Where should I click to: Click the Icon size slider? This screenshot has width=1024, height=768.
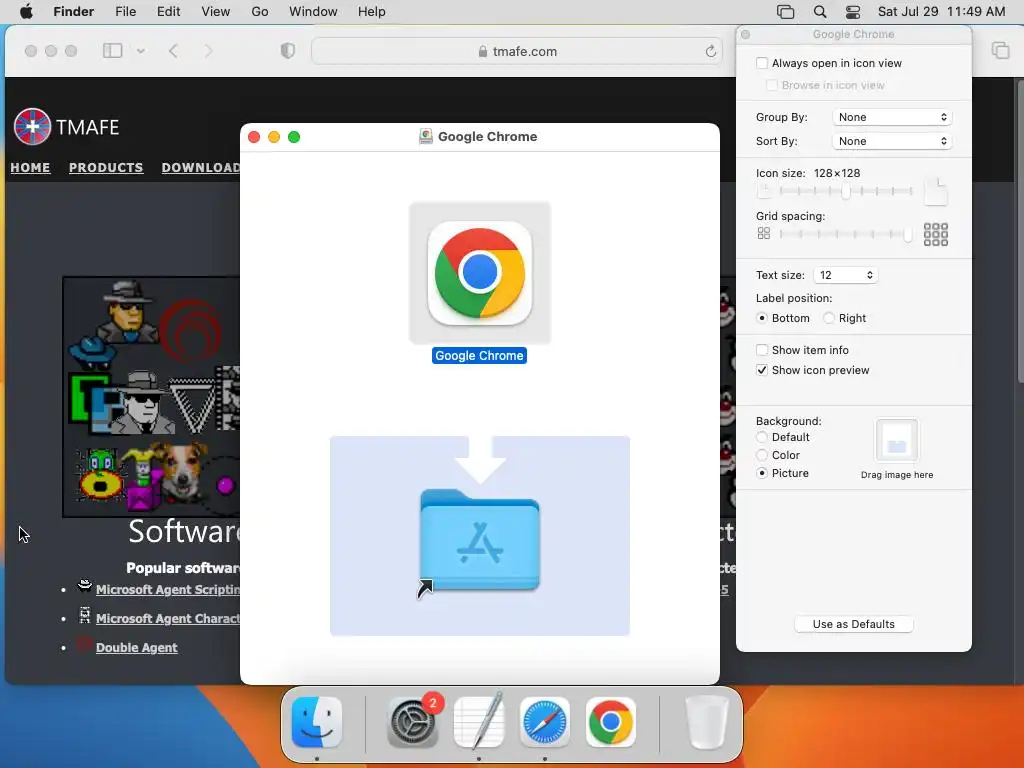846,191
